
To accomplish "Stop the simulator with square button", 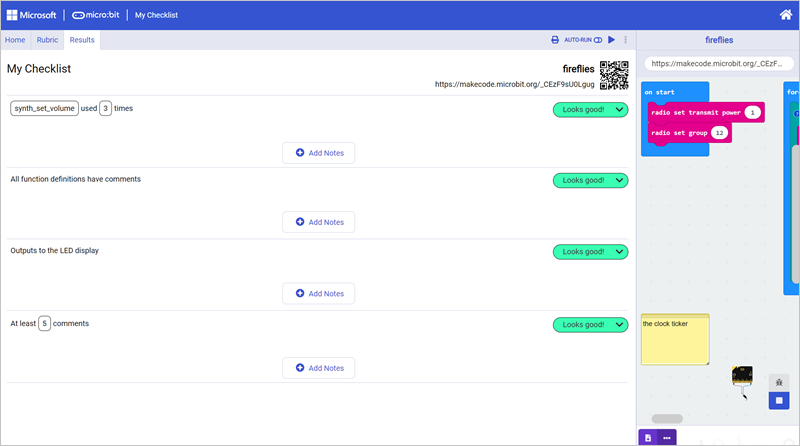I will (779, 401).
